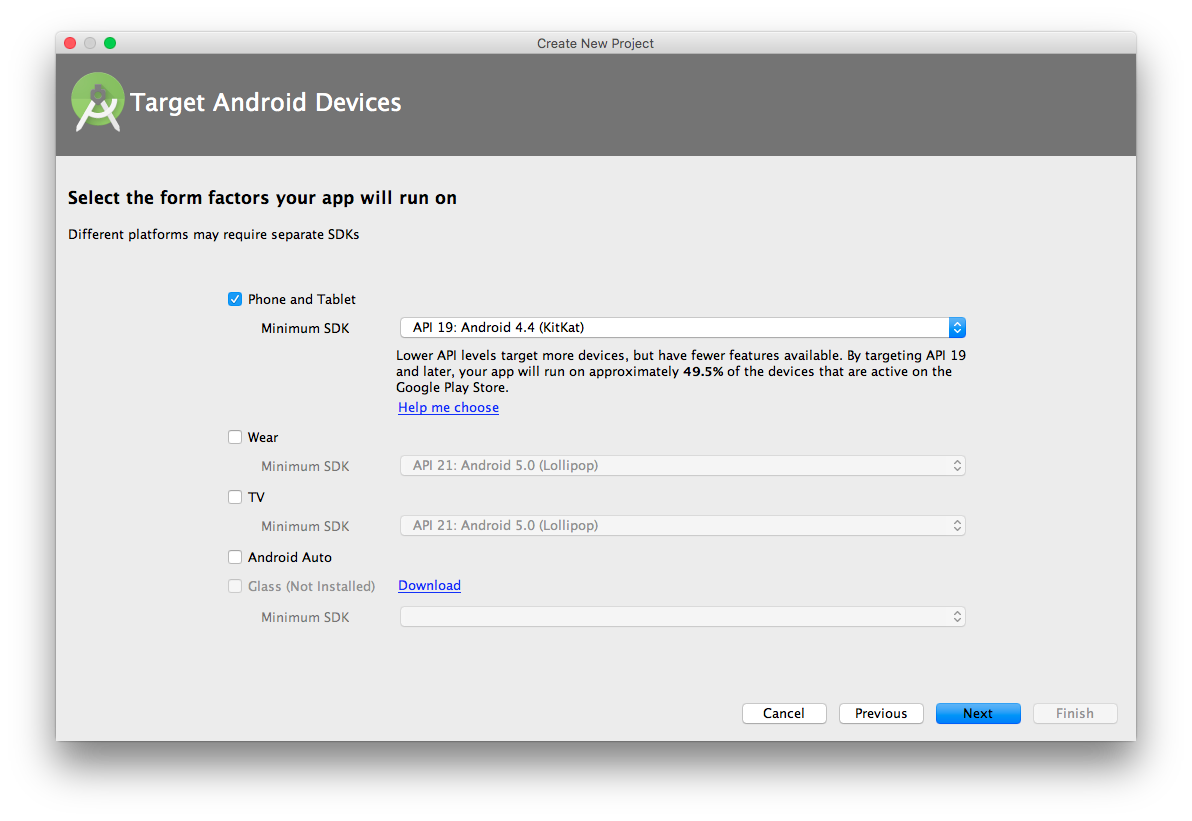
Task: Click the Download link for Glass
Action: [429, 586]
